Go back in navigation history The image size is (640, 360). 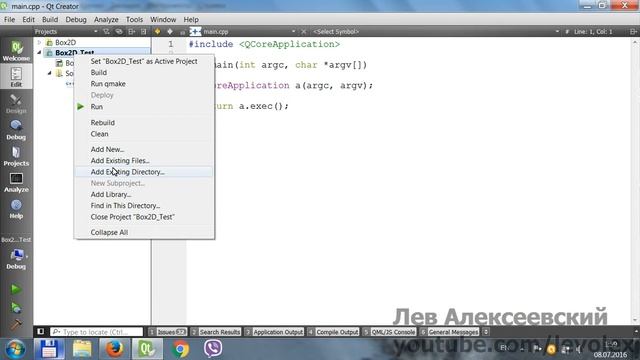[158, 31]
